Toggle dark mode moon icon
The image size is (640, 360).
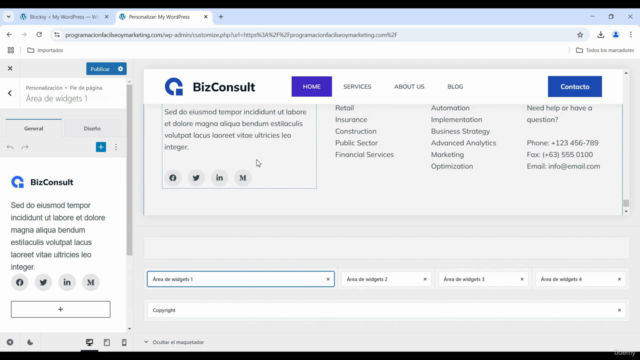coord(30,342)
